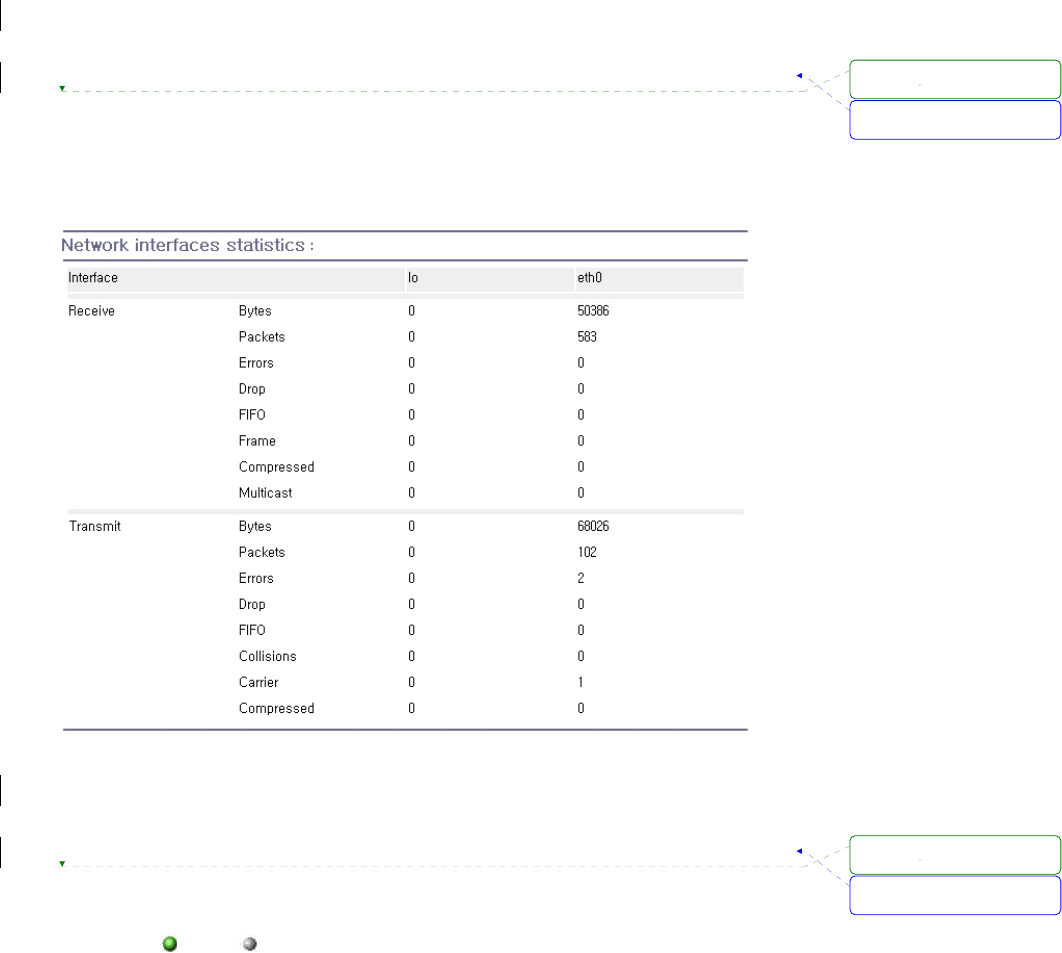
Task: Click the Frame row label
Action: 257,441
